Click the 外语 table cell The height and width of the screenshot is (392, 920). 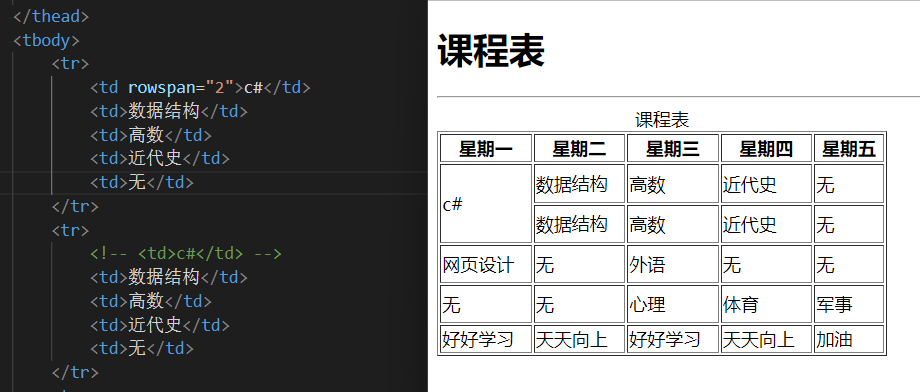click(673, 264)
